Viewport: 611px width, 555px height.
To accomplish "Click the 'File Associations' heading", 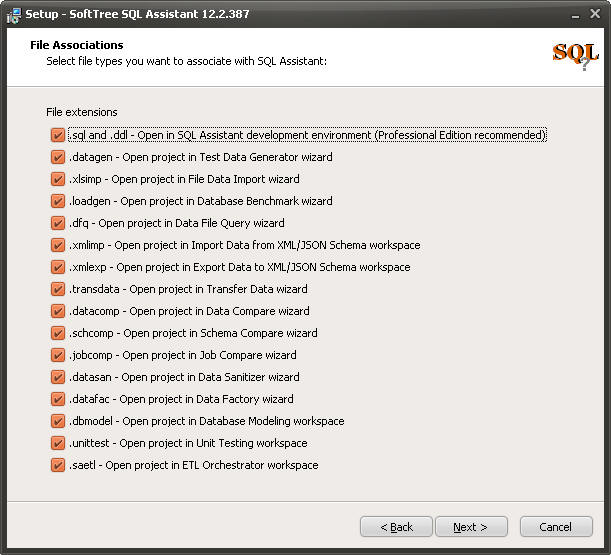I will [77, 45].
